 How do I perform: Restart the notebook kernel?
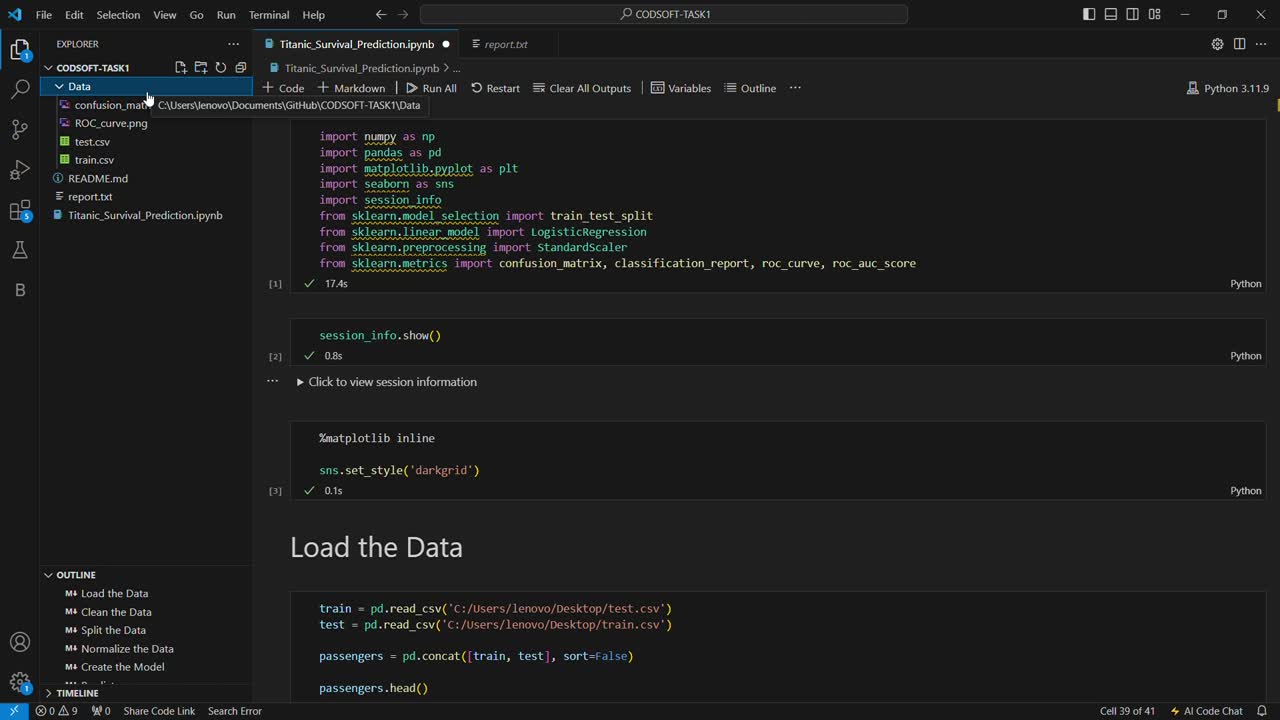coord(495,88)
